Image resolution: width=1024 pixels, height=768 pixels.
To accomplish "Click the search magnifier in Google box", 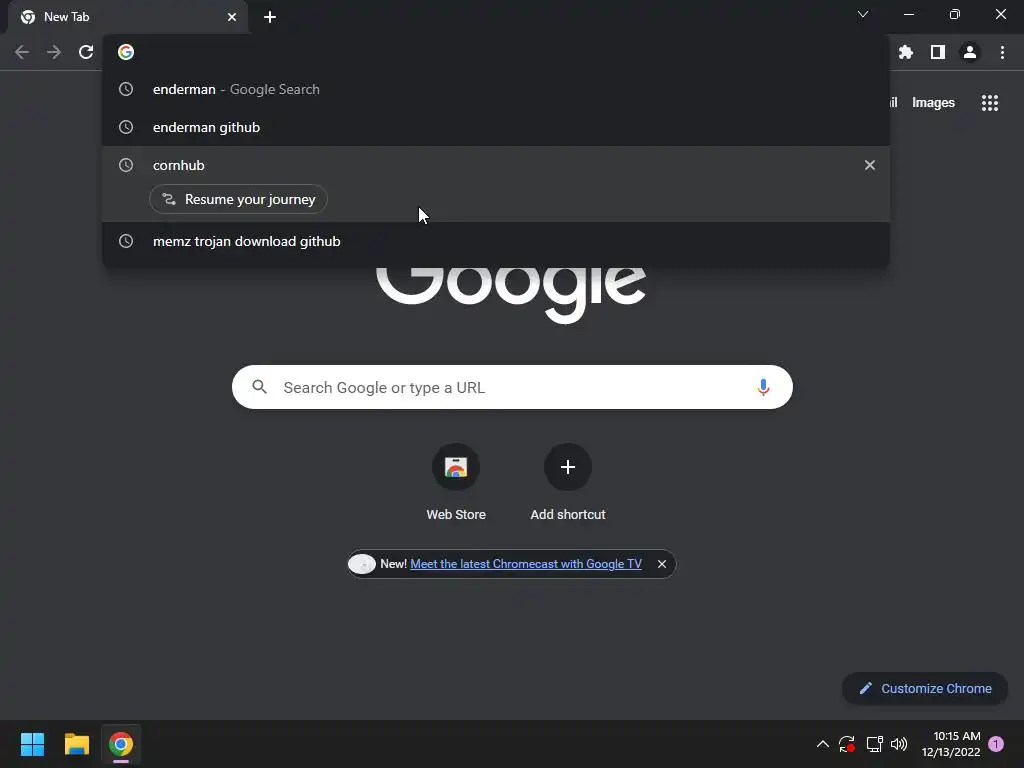I will [x=259, y=387].
